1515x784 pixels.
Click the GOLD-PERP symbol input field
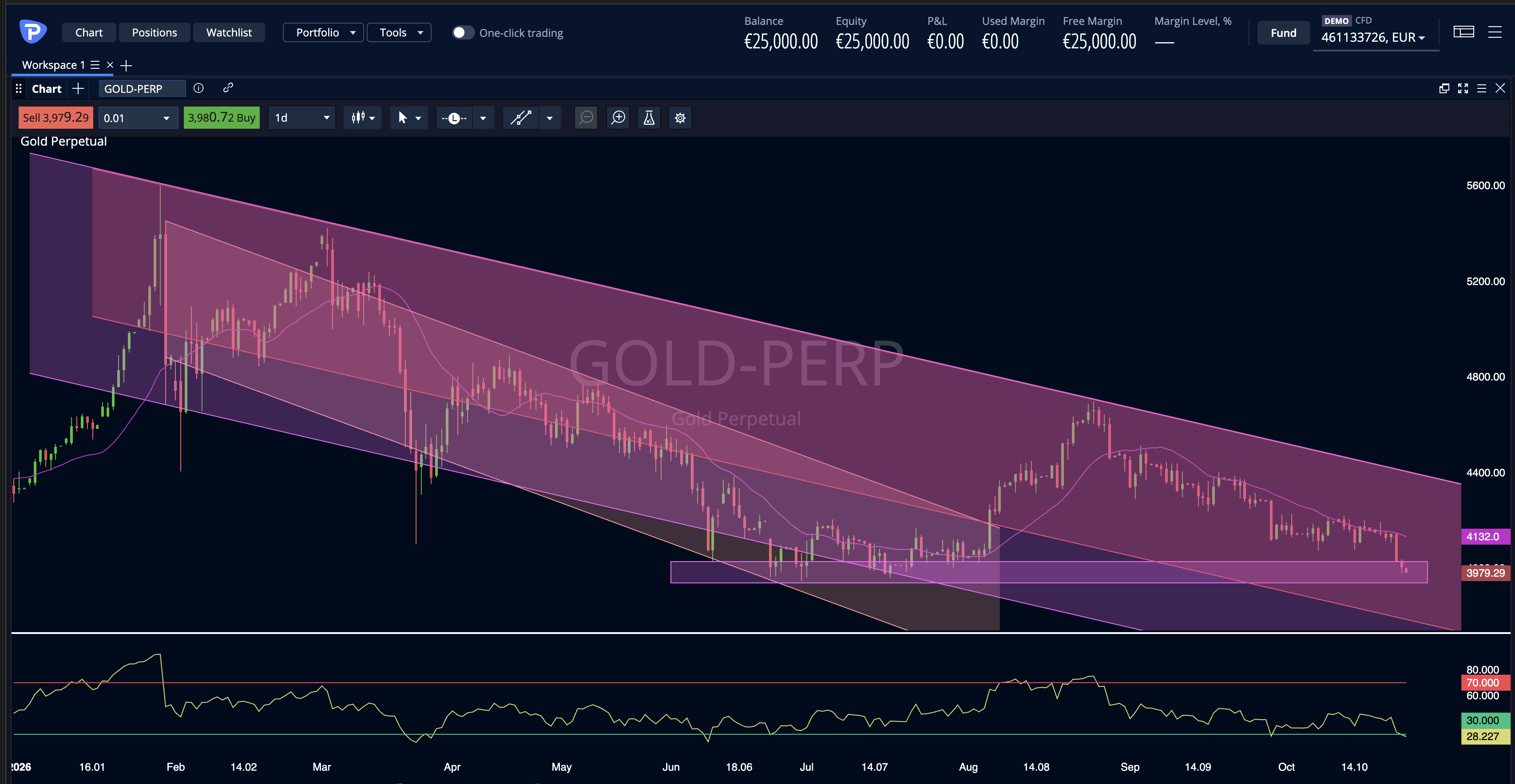click(142, 89)
